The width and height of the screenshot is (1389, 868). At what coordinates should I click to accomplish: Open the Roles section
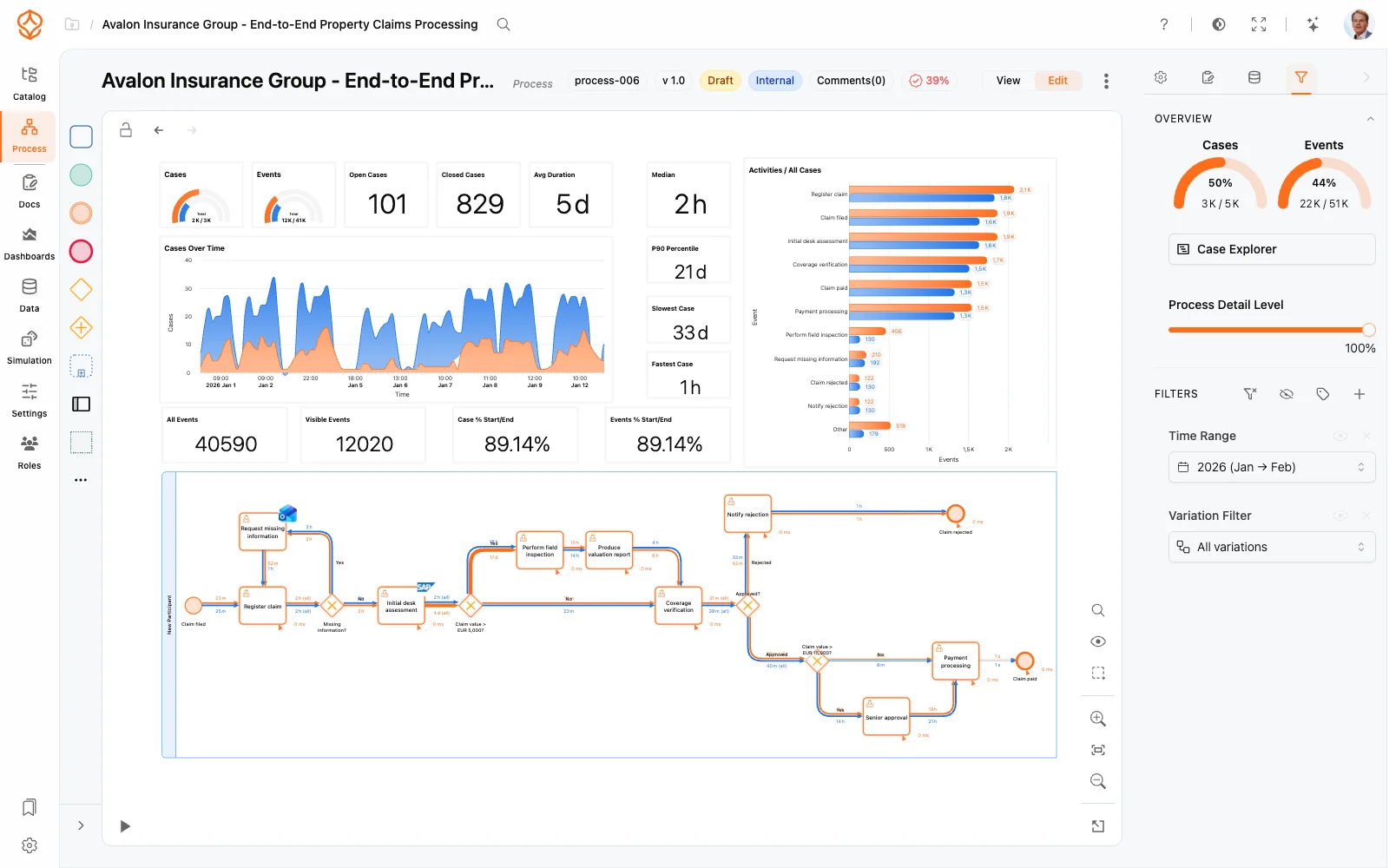tap(30, 452)
